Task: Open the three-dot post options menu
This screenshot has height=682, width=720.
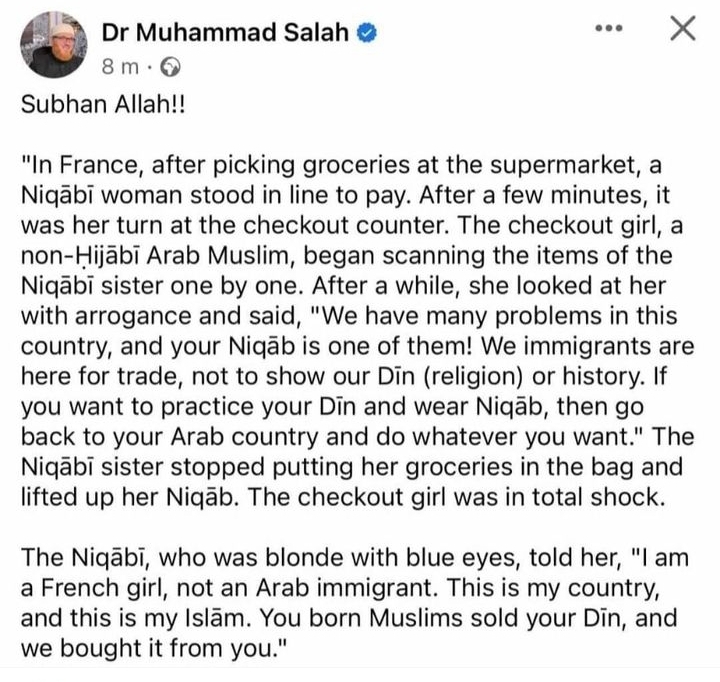Action: click(608, 30)
